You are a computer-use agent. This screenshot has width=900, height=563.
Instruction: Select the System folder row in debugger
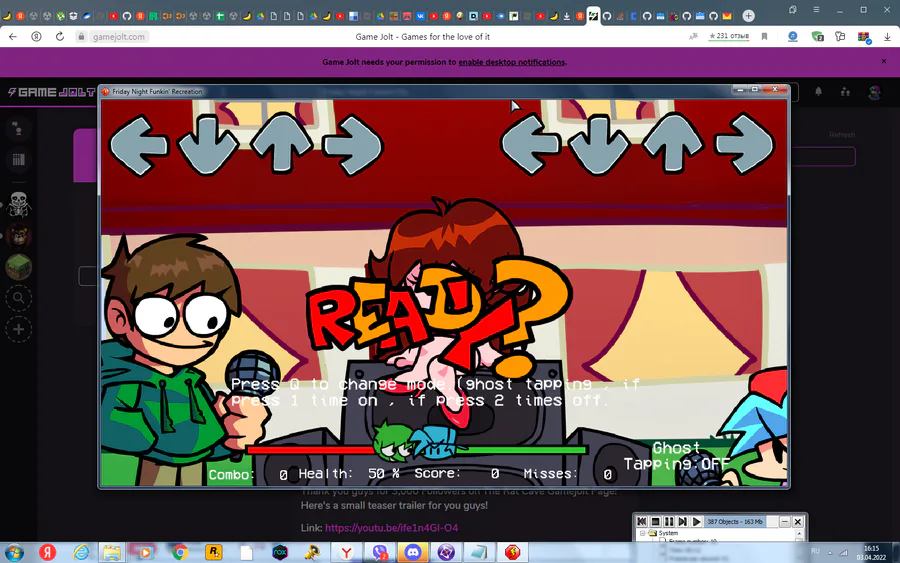(x=664, y=533)
